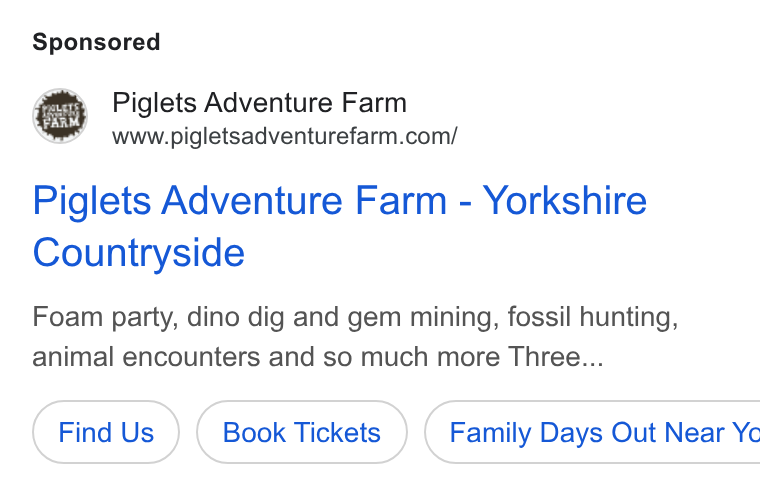Click the Foam party description line
The width and height of the screenshot is (760, 496).
pyautogui.click(x=355, y=317)
